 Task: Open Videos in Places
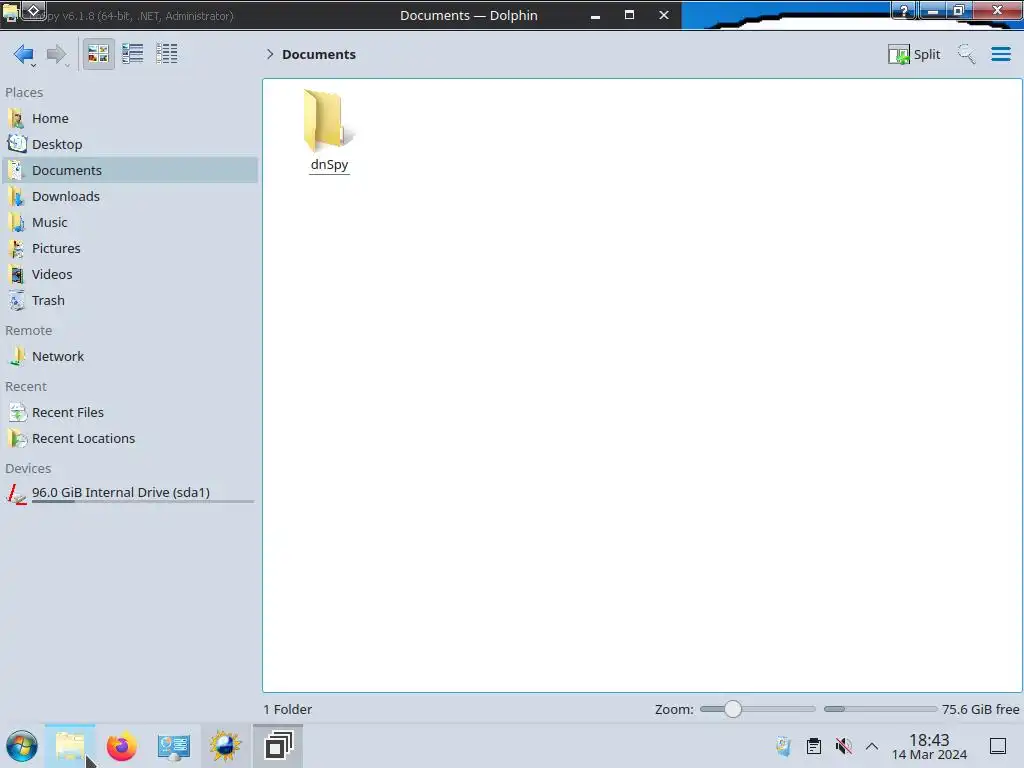[x=129, y=275]
